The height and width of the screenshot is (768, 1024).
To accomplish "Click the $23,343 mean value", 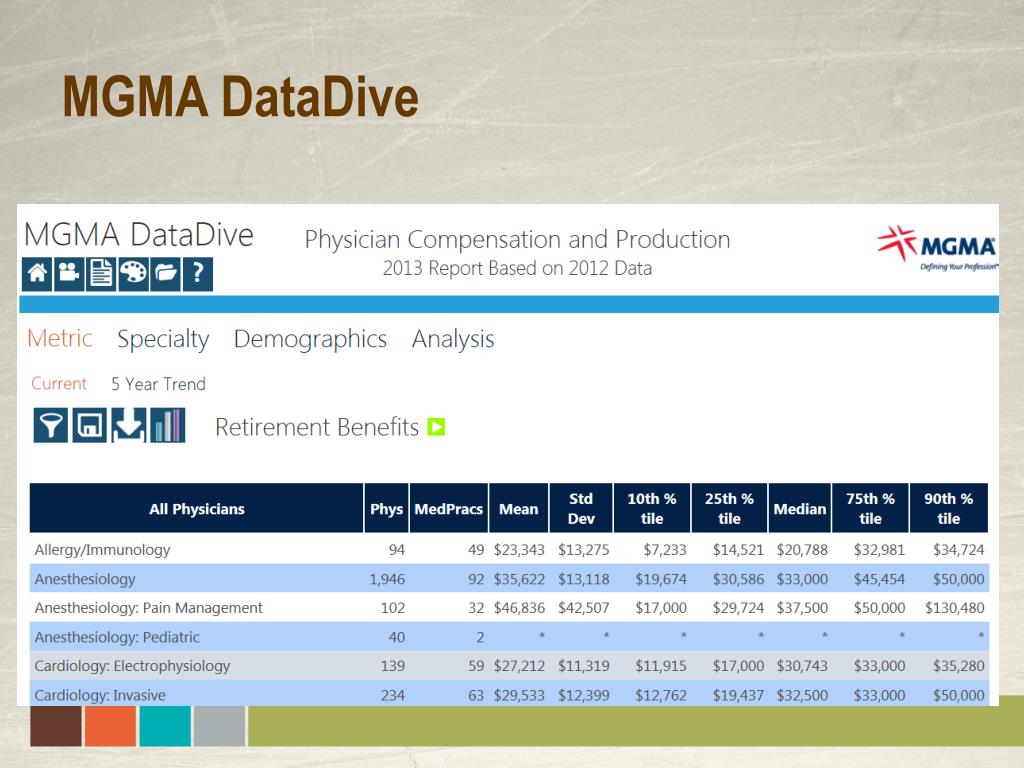I will coord(519,550).
